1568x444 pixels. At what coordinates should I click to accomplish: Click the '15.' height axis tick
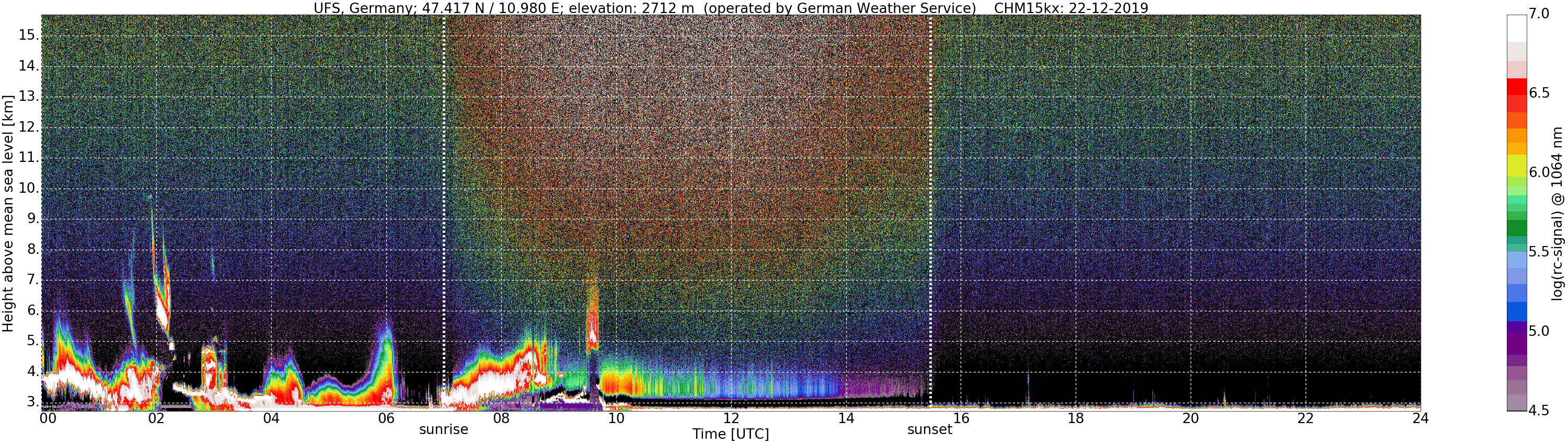coord(29,34)
